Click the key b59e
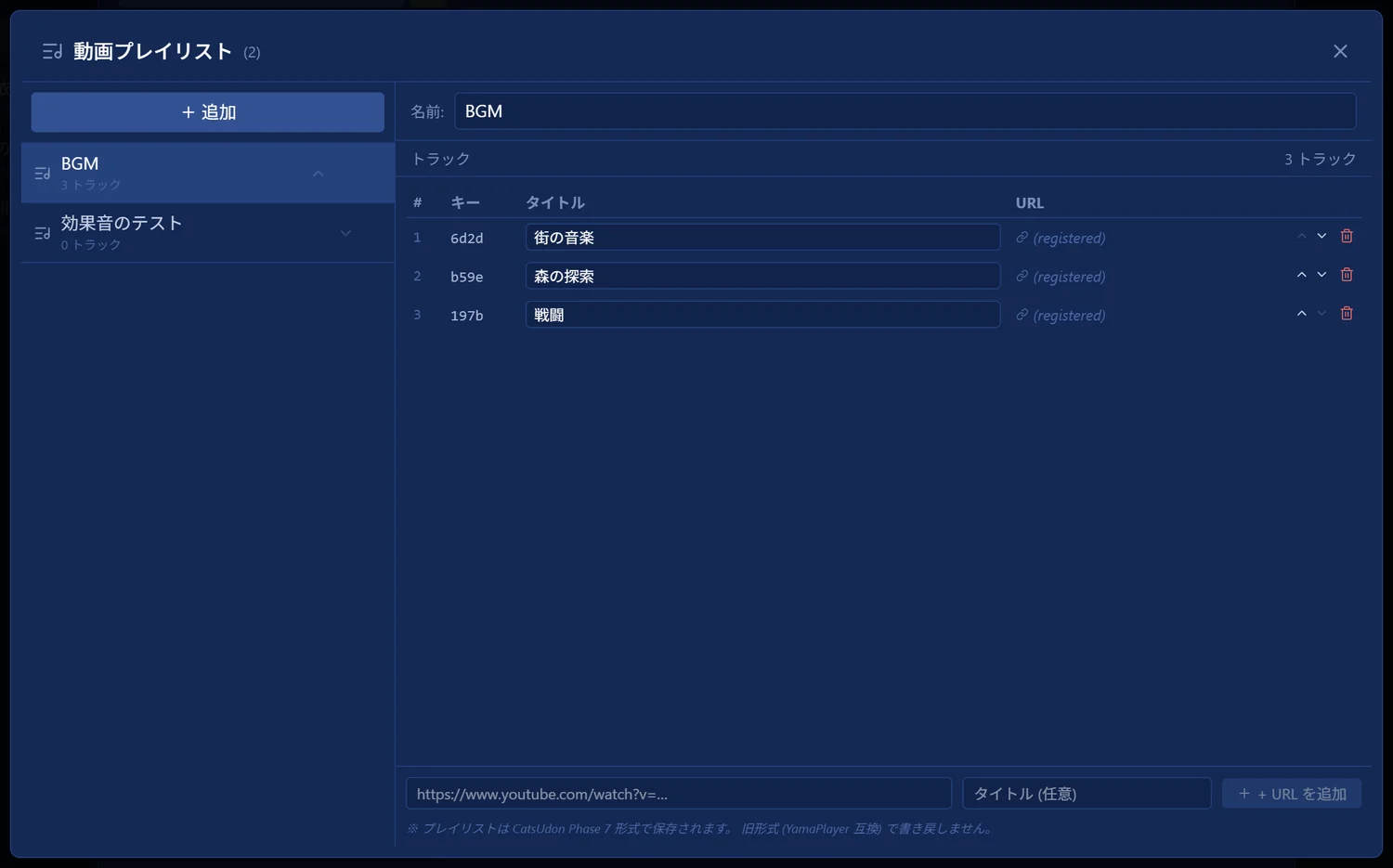Image resolution: width=1393 pixels, height=868 pixels. click(467, 278)
